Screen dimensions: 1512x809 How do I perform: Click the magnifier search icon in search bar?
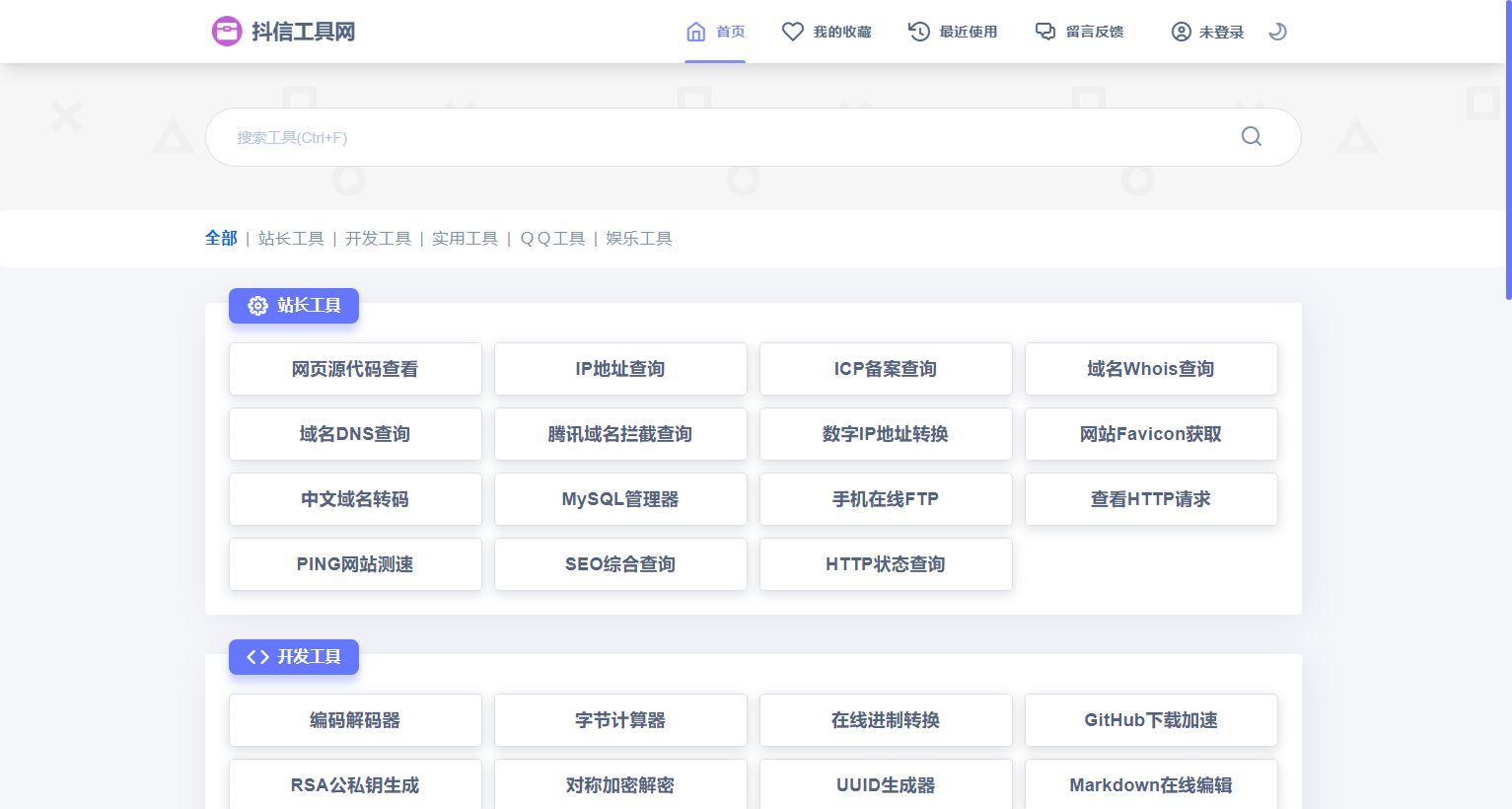tap(1252, 136)
